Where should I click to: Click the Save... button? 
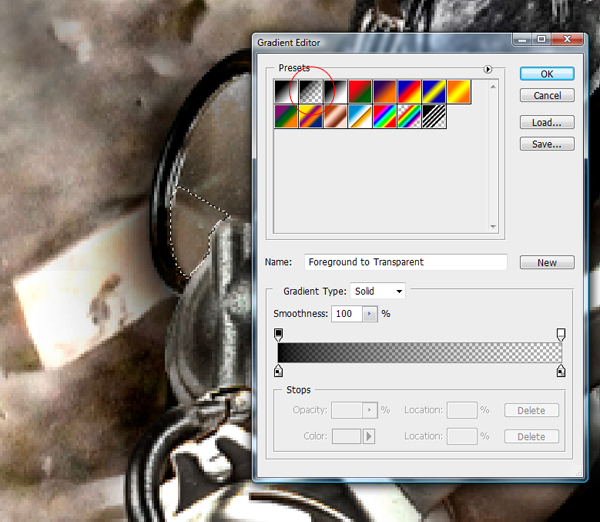click(547, 144)
